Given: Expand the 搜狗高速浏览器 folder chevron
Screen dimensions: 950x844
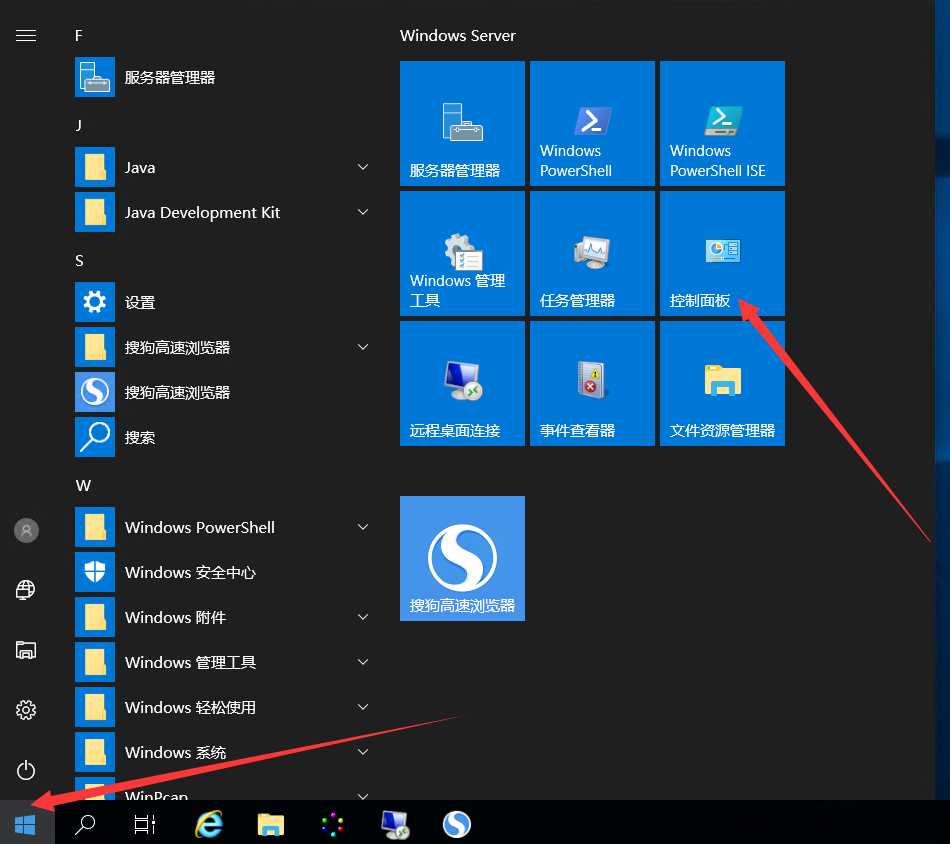Looking at the screenshot, I should pyautogui.click(x=363, y=347).
